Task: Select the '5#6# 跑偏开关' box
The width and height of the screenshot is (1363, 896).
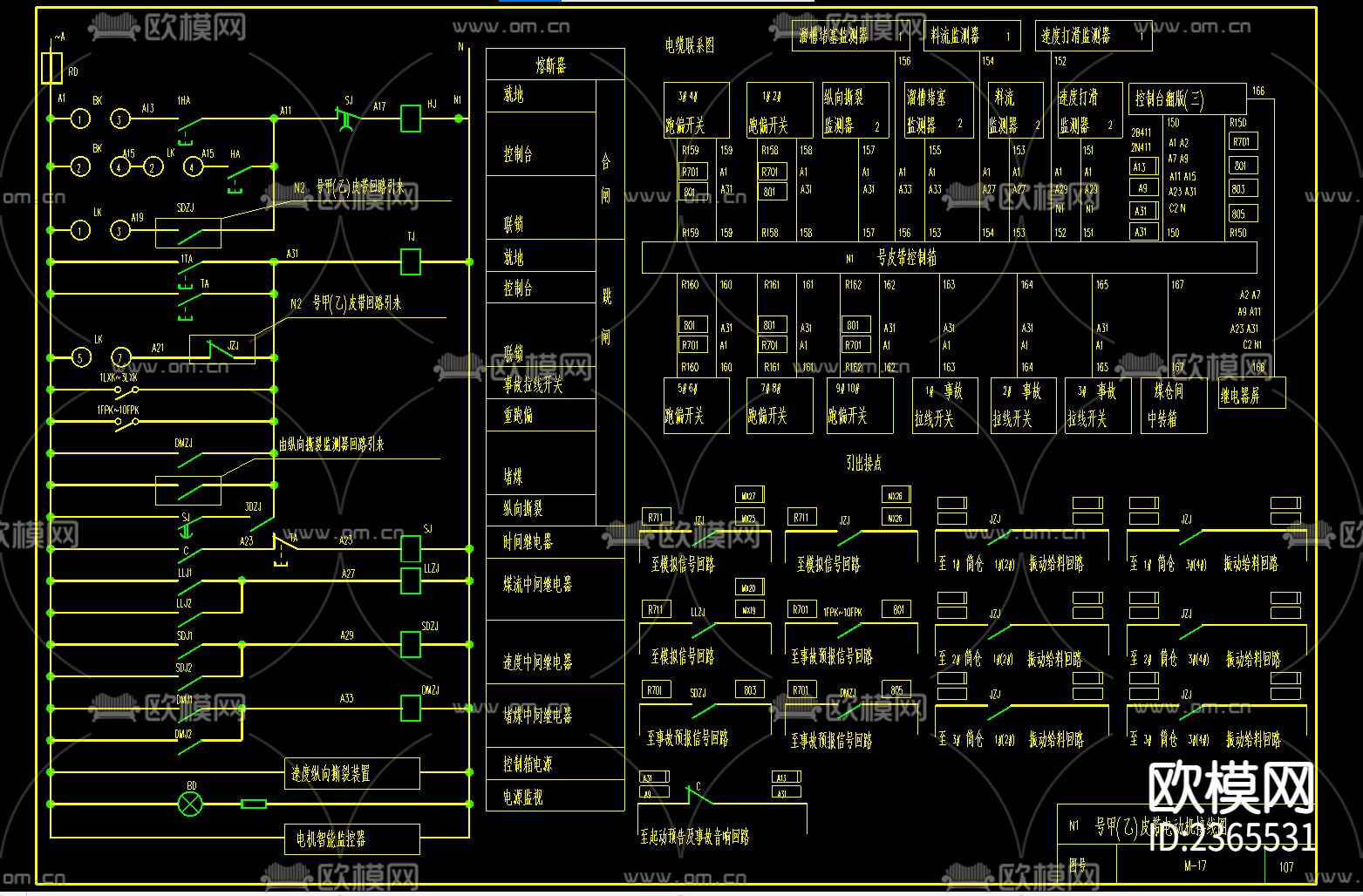Action: click(697, 405)
